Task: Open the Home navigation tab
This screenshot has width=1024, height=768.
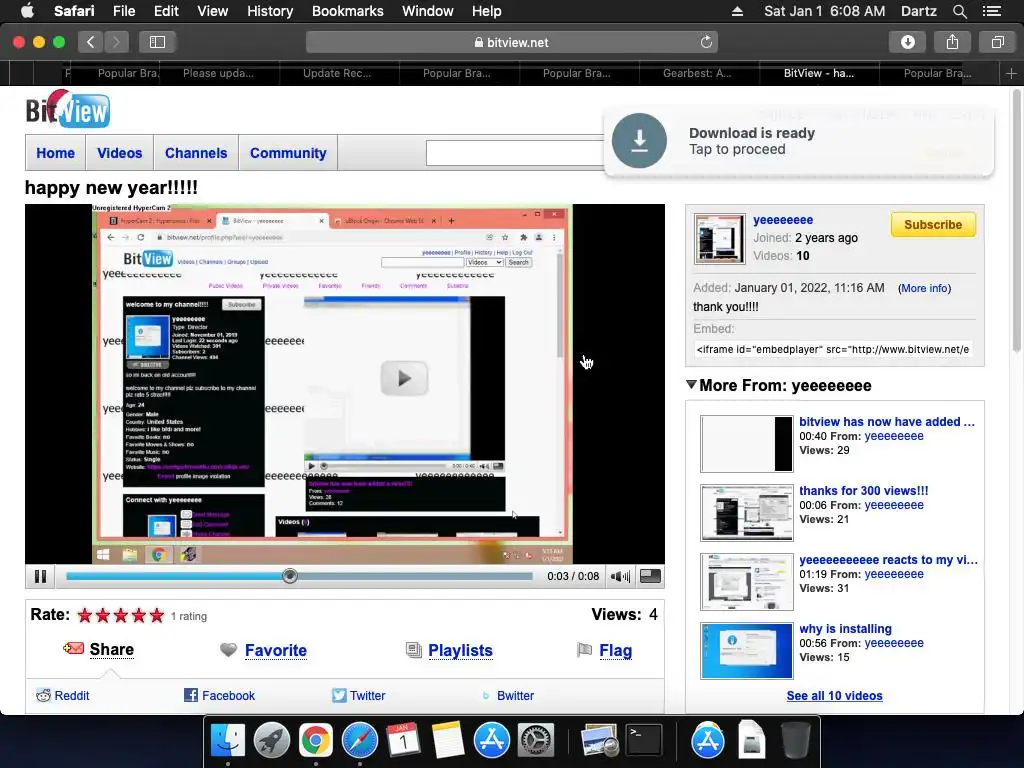Action: click(x=56, y=153)
